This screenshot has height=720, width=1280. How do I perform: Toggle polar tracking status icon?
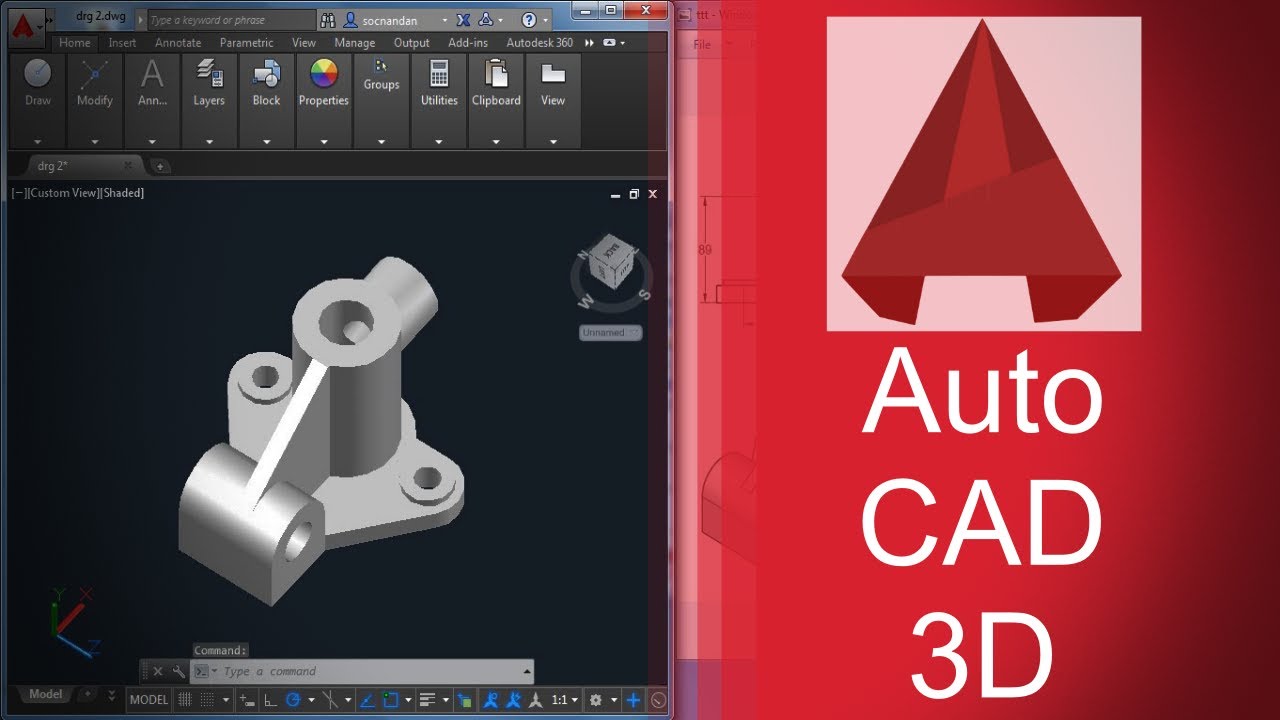coord(293,700)
